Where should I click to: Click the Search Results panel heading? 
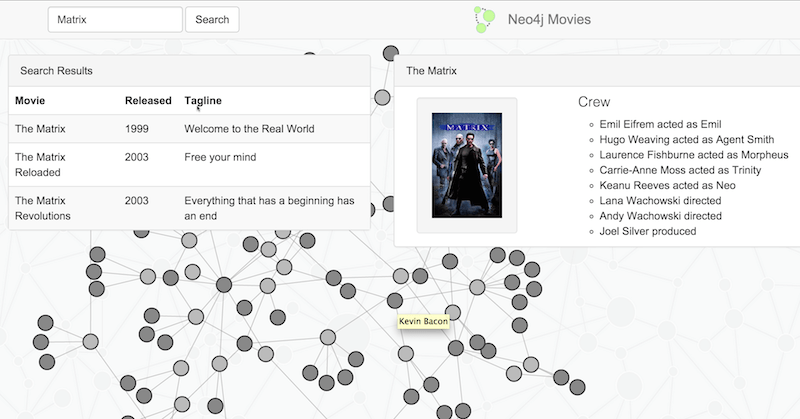(57, 71)
